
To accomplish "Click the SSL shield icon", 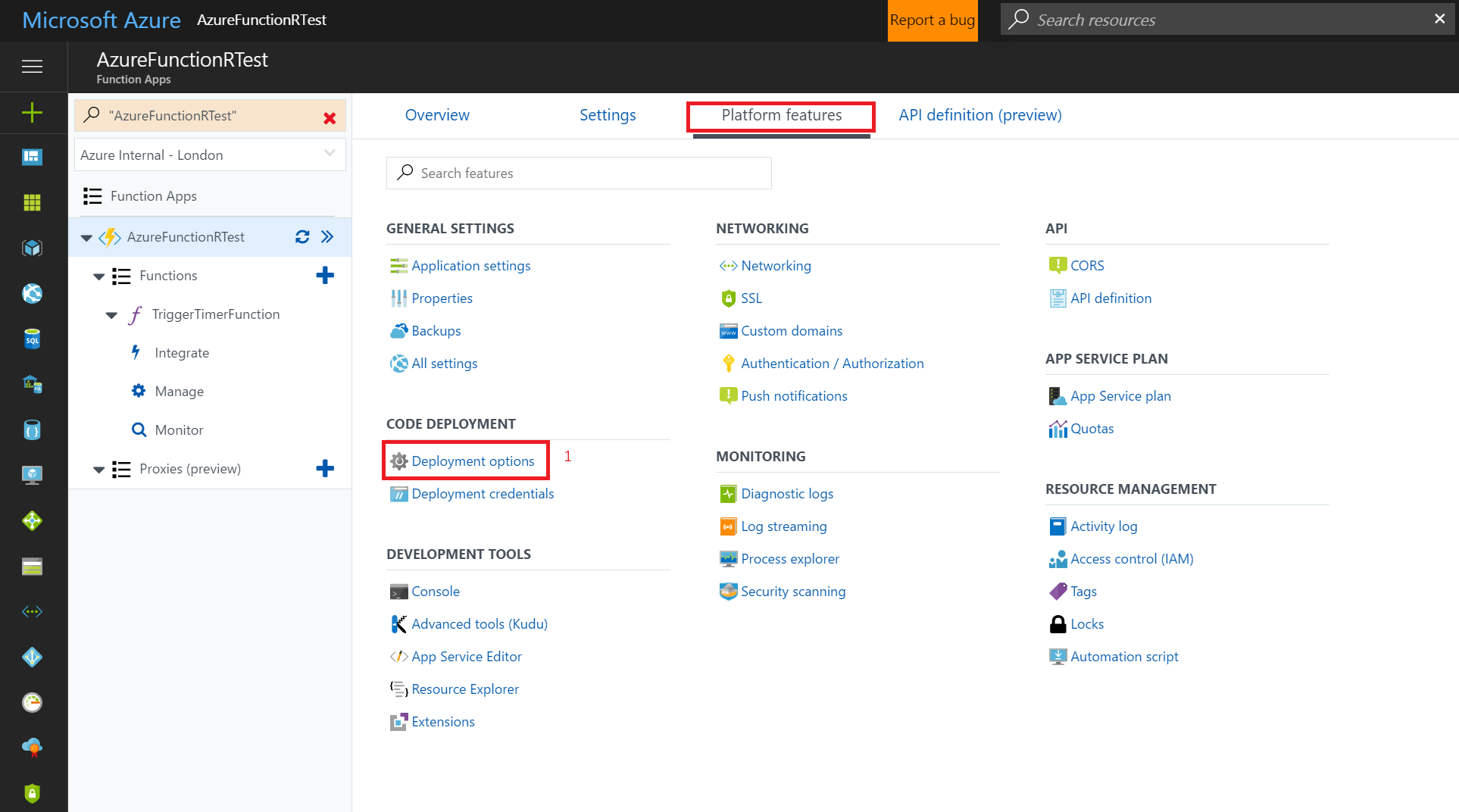I will coord(728,298).
